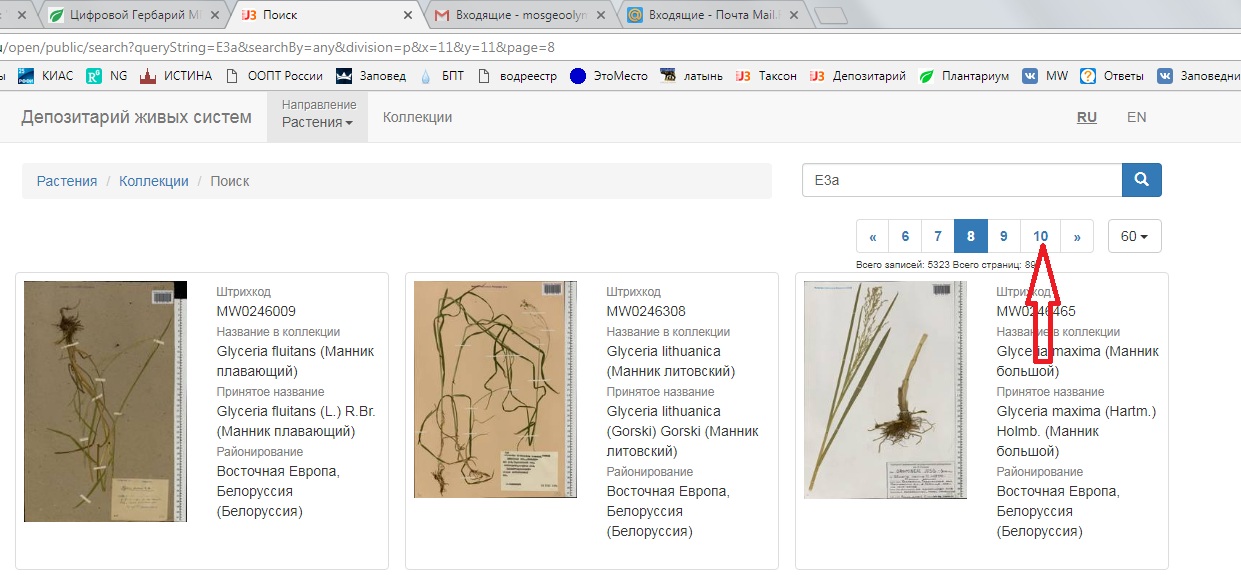Open the Glyceria fluitans specimen thumbnail
Screen dimensions: 1241x575
point(105,401)
